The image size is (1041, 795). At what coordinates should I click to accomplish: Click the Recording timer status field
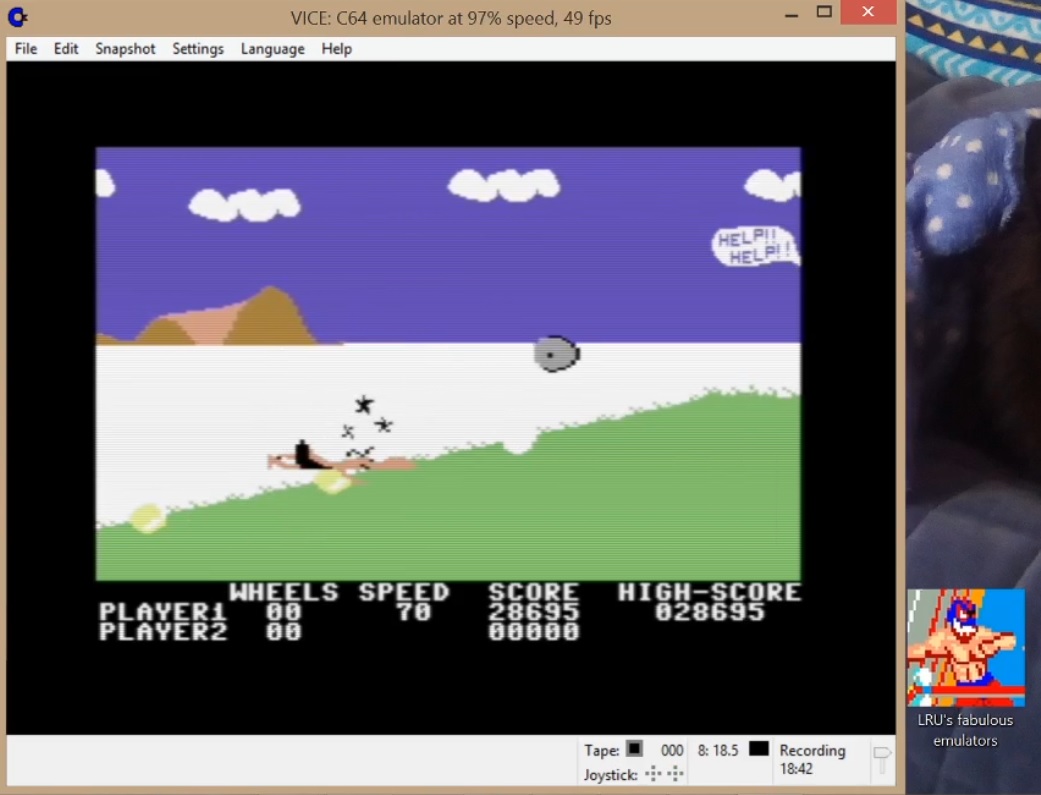(812, 759)
